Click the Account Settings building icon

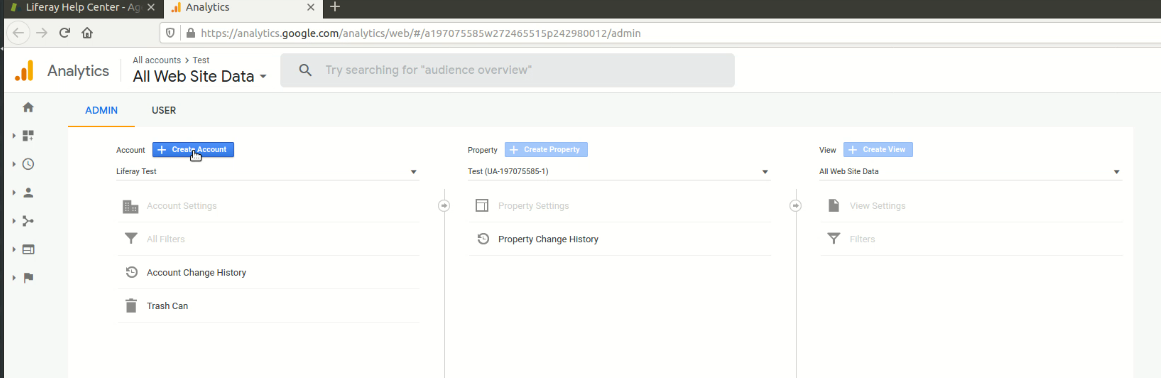click(131, 206)
